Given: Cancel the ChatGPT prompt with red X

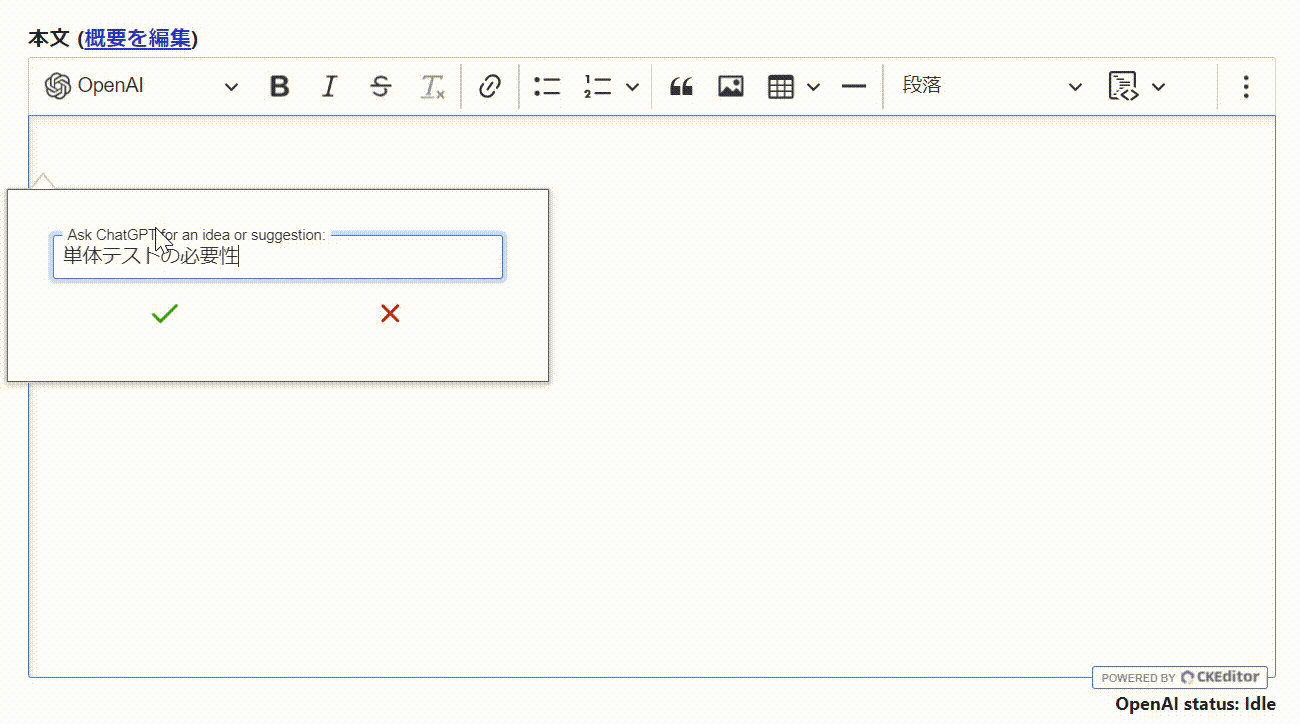Looking at the screenshot, I should (x=390, y=313).
